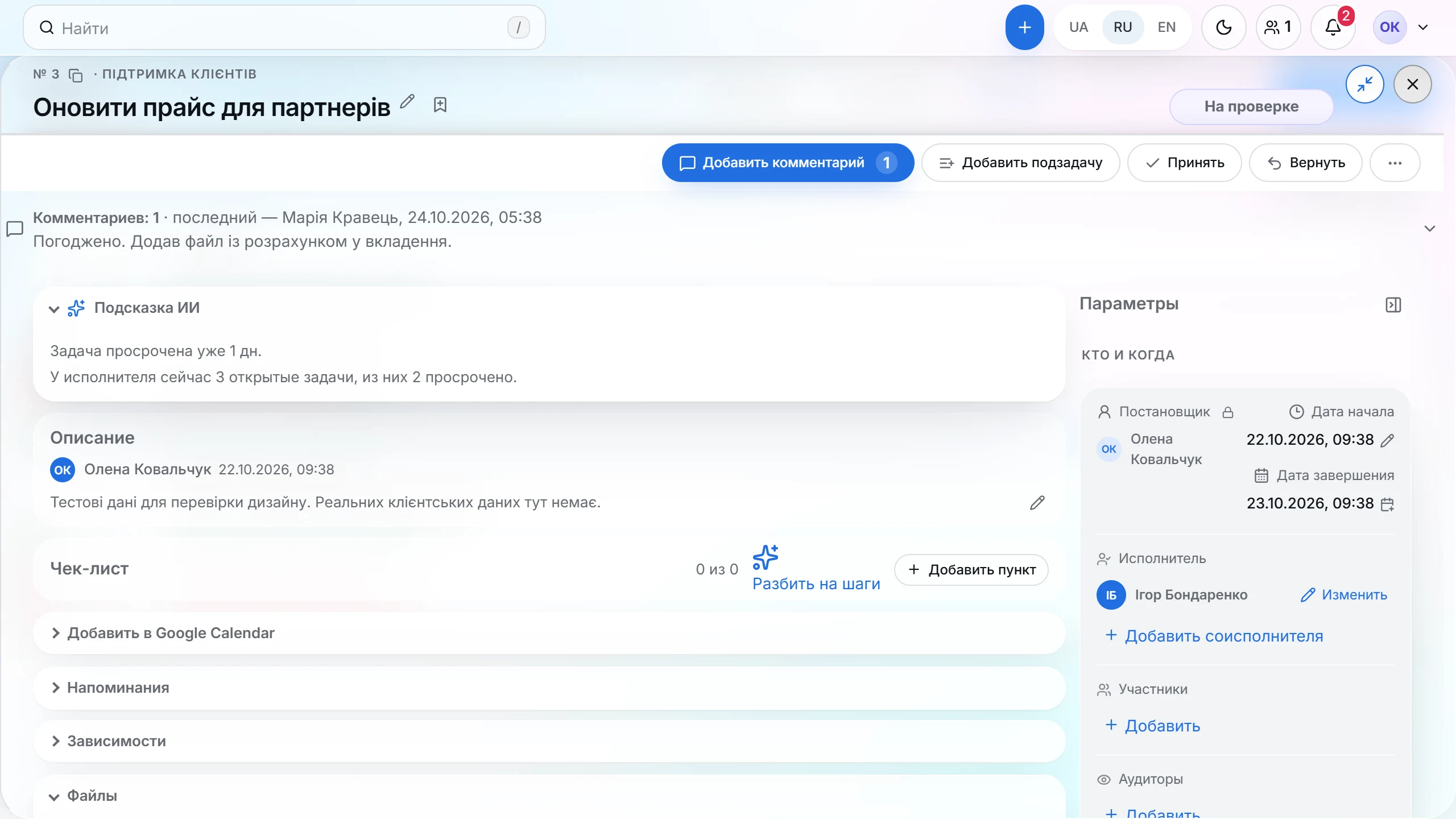
Task: Expand the Зависимости section
Action: click(549, 741)
